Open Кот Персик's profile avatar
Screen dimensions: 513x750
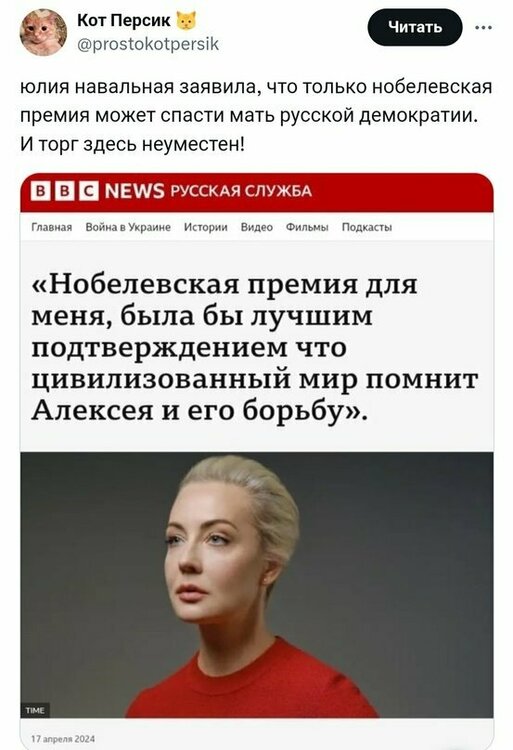pyautogui.click(x=43, y=32)
